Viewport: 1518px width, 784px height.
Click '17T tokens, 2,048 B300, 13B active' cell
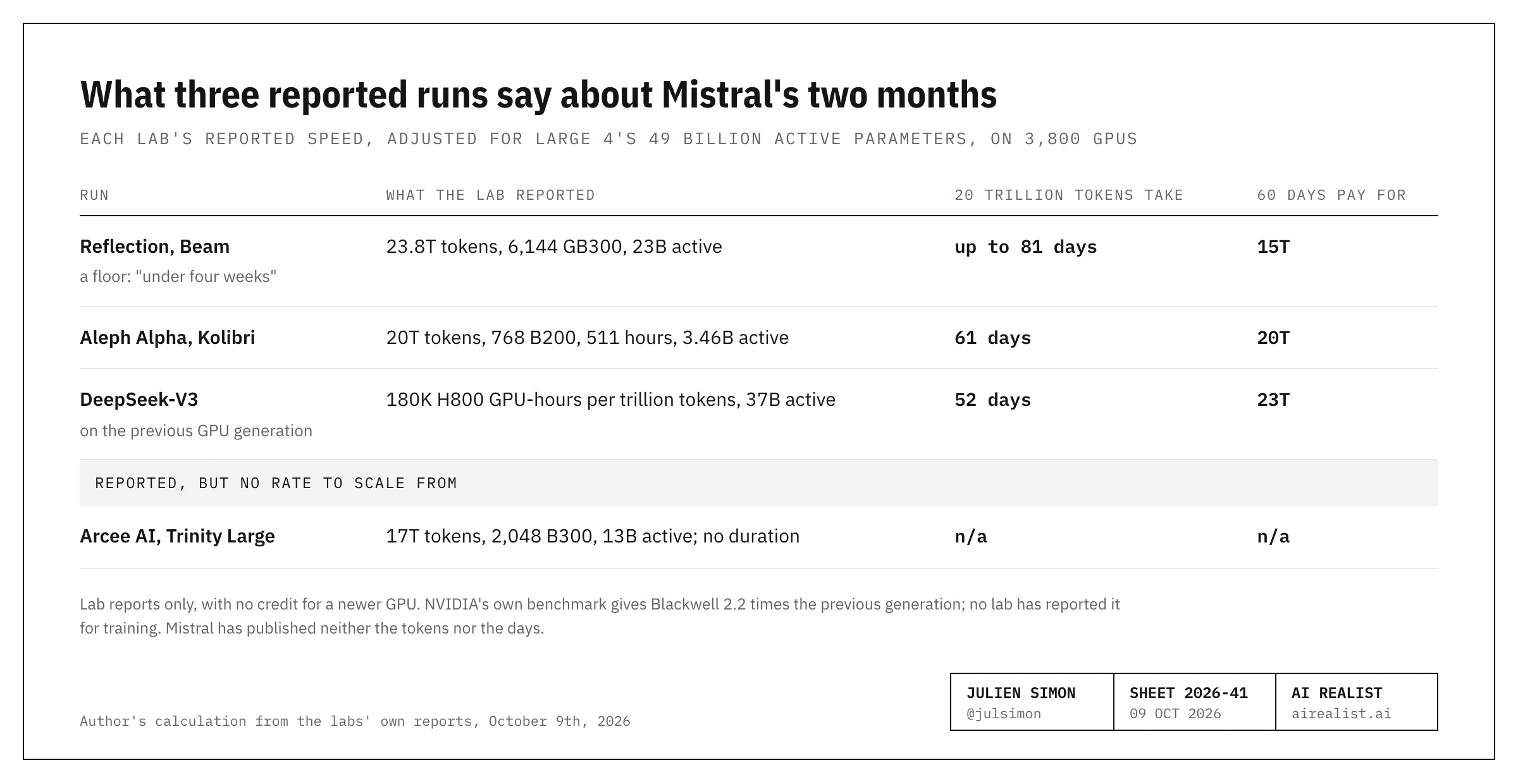(593, 536)
